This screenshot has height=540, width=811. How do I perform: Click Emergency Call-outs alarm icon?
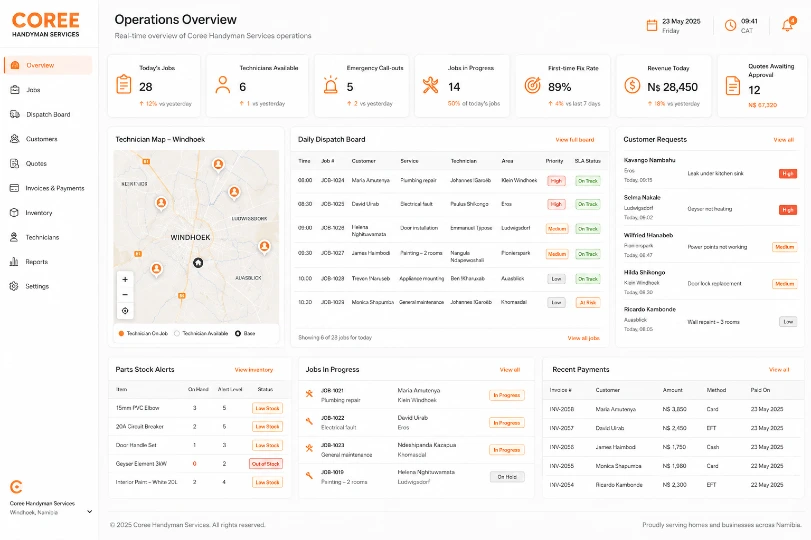331,85
